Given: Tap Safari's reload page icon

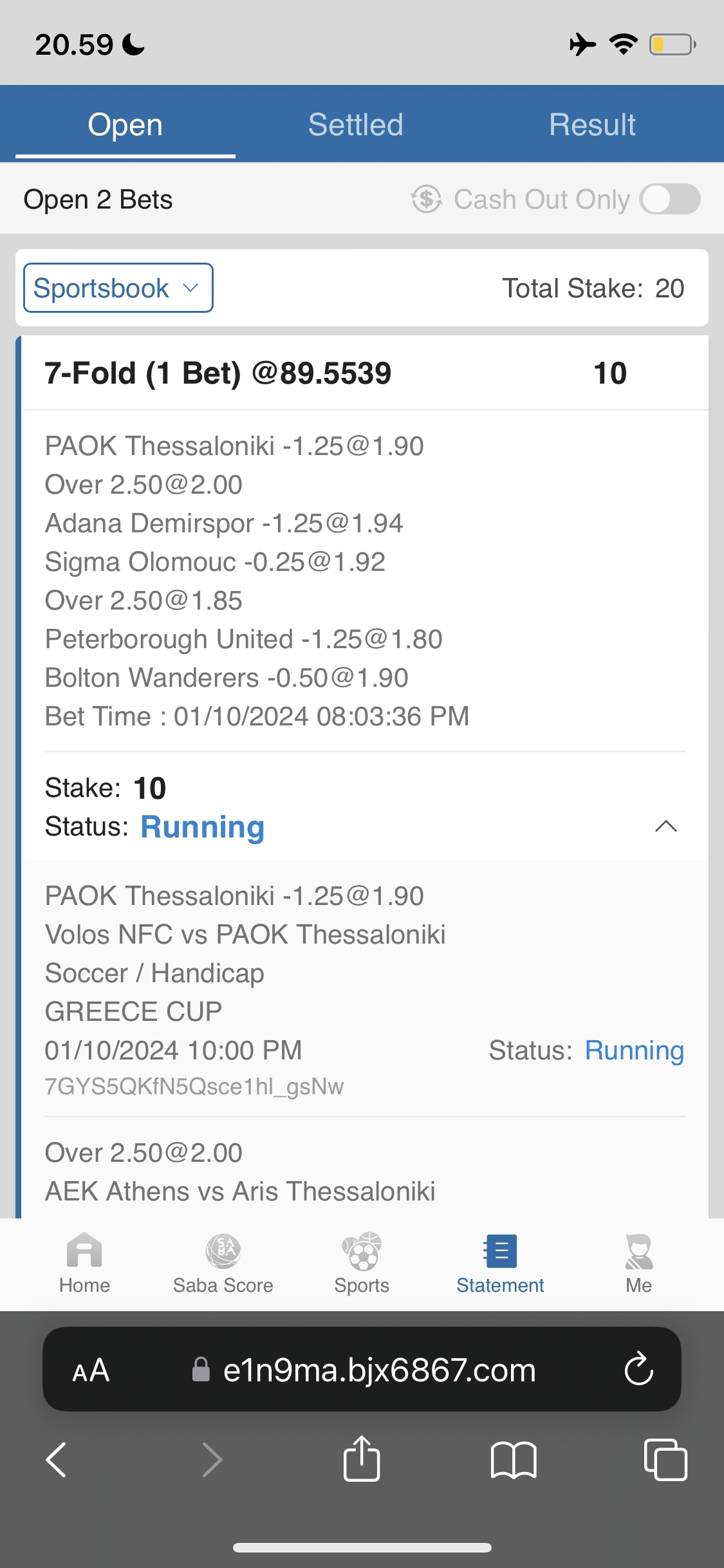Looking at the screenshot, I should pos(638,1369).
